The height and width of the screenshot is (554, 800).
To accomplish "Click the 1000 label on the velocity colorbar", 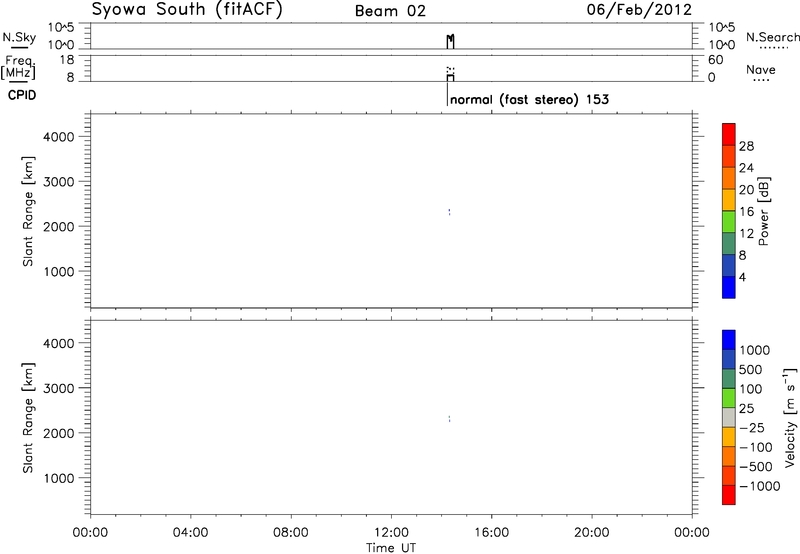I will [x=755, y=350].
